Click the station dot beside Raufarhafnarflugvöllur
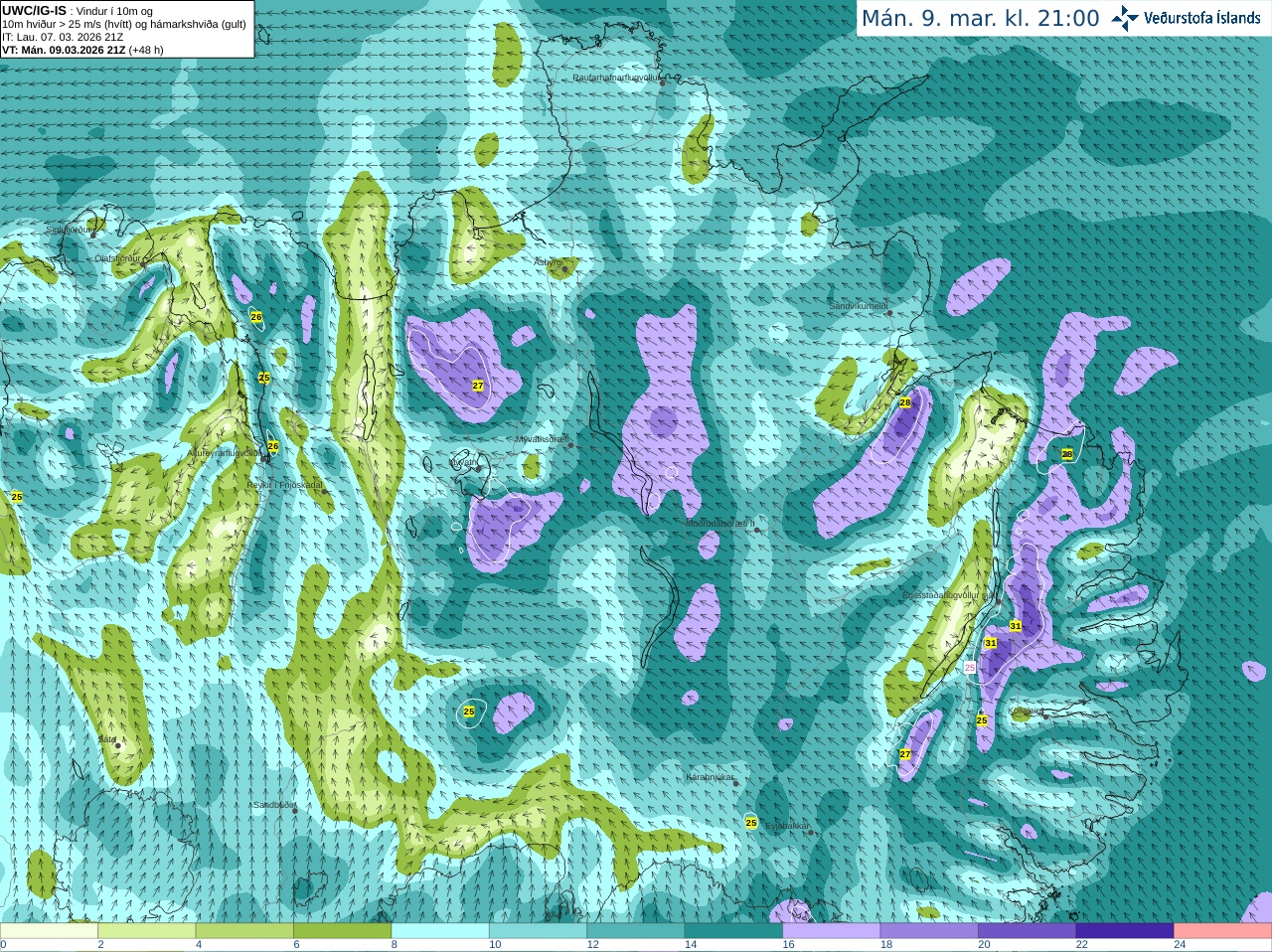This screenshot has width=1272, height=952. point(663,82)
